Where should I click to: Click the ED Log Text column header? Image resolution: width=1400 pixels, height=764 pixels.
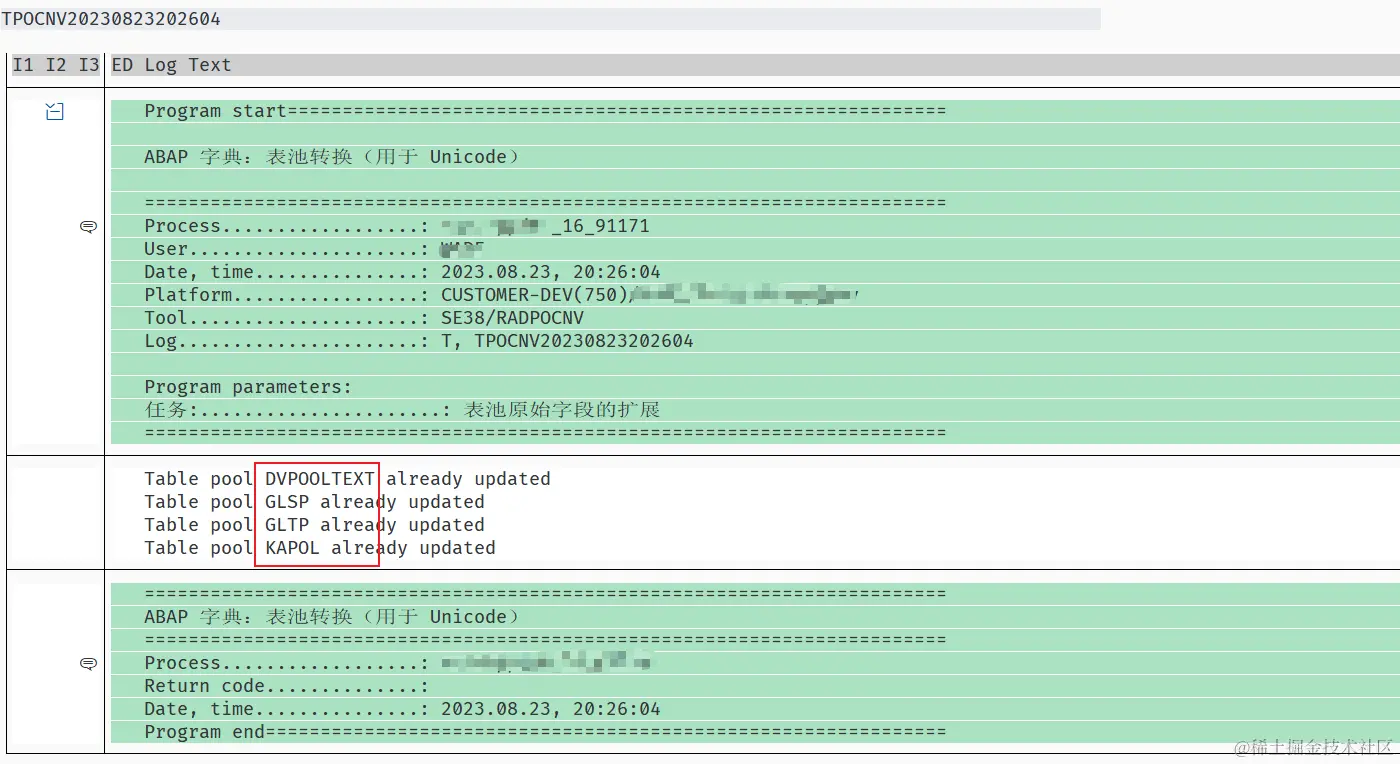[171, 65]
